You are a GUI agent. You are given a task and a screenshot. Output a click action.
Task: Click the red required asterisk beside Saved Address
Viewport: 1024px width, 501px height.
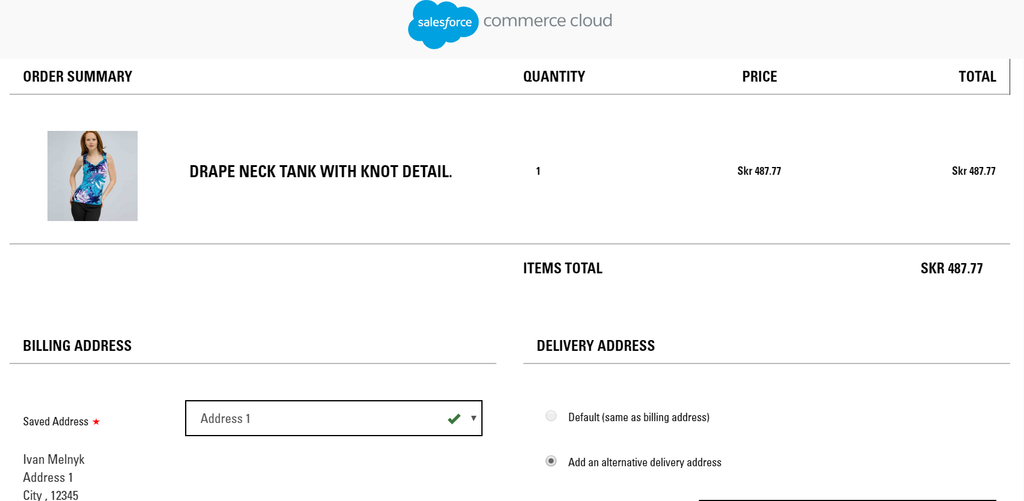pos(96,422)
